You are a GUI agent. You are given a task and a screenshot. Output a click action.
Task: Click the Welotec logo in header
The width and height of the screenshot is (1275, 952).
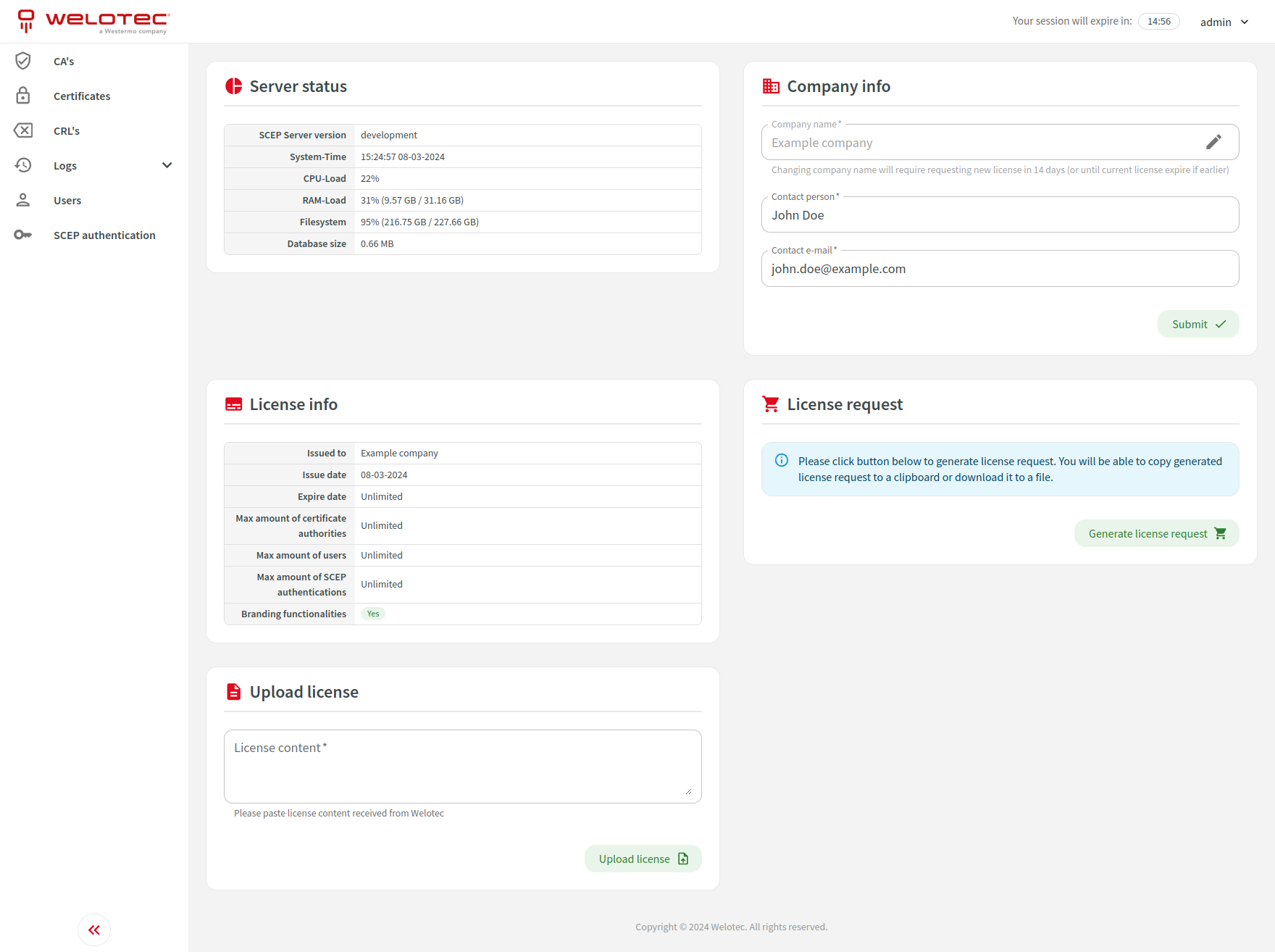point(94,21)
